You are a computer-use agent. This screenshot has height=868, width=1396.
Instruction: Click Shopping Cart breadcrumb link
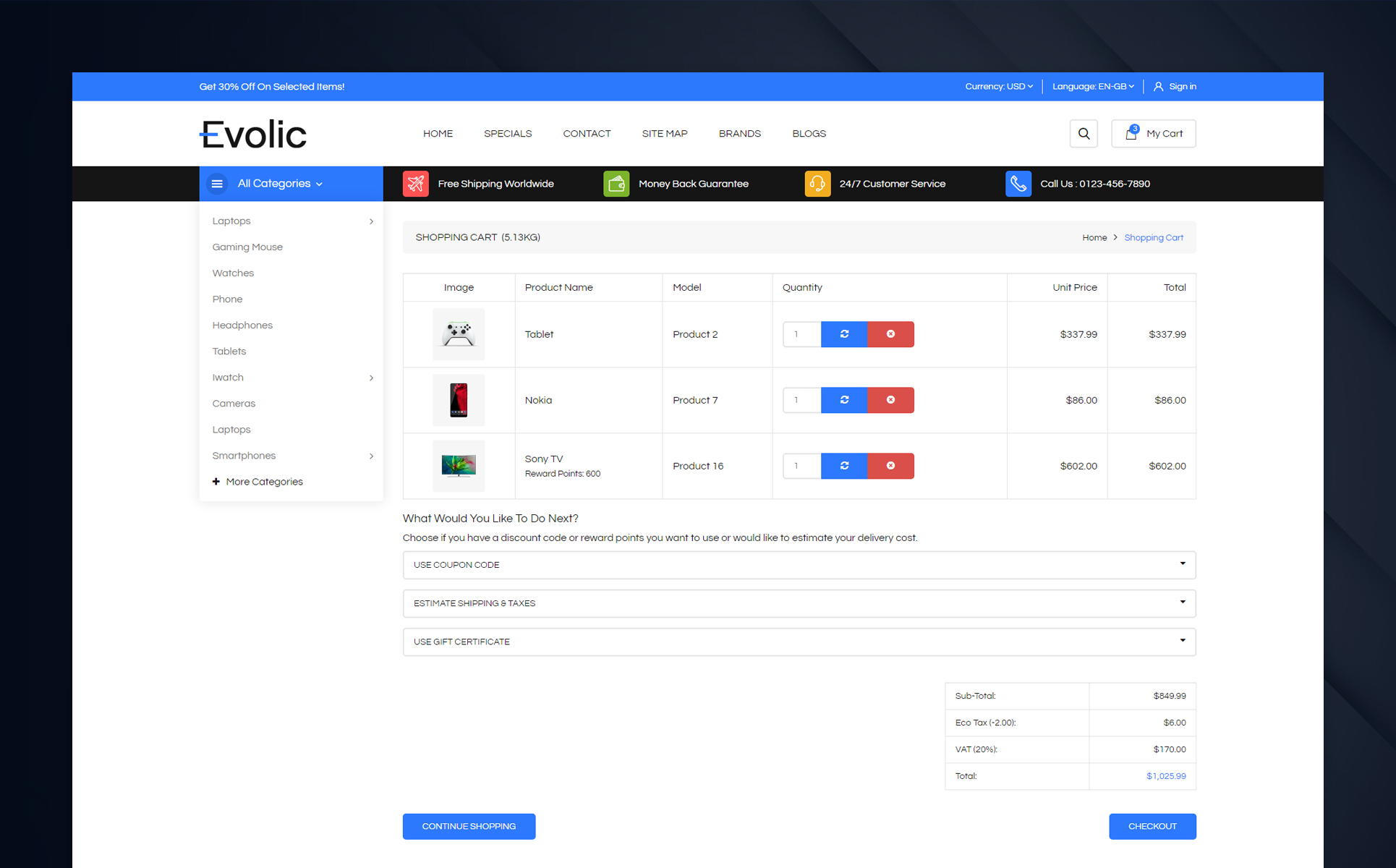tap(1154, 238)
